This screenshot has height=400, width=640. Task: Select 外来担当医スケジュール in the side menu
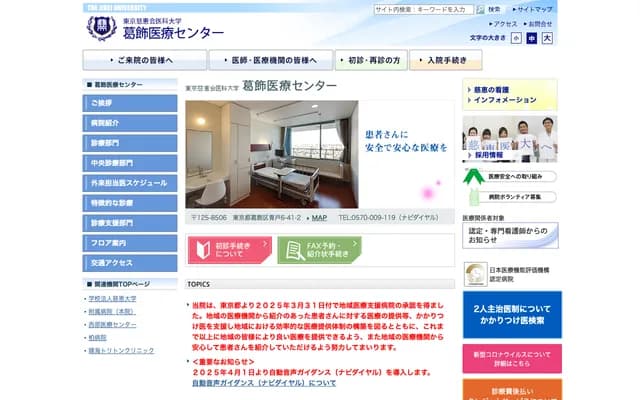point(130,183)
